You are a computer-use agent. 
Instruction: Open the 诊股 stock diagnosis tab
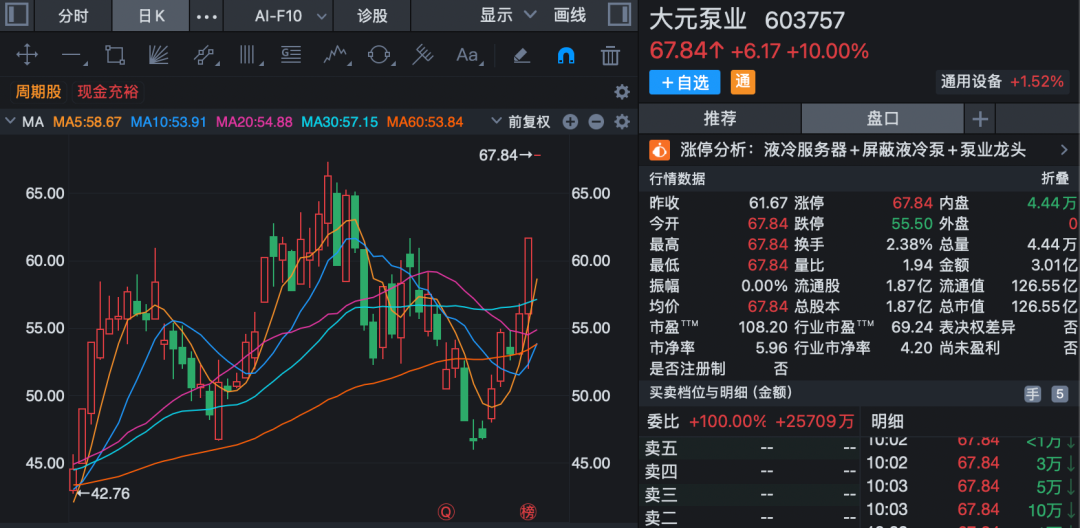coord(373,16)
